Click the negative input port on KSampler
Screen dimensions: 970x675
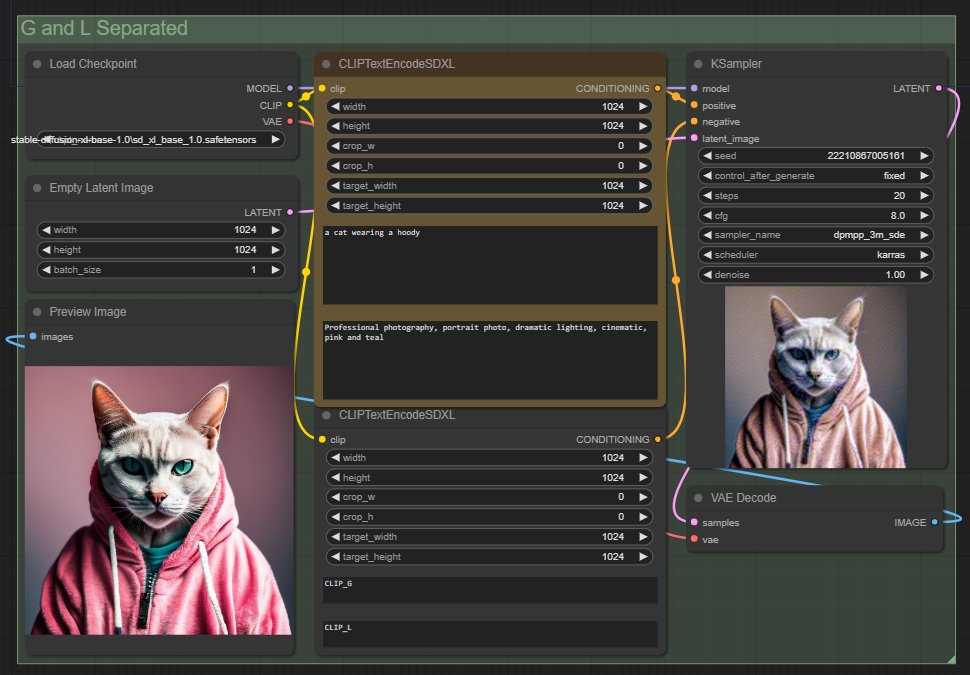point(694,121)
